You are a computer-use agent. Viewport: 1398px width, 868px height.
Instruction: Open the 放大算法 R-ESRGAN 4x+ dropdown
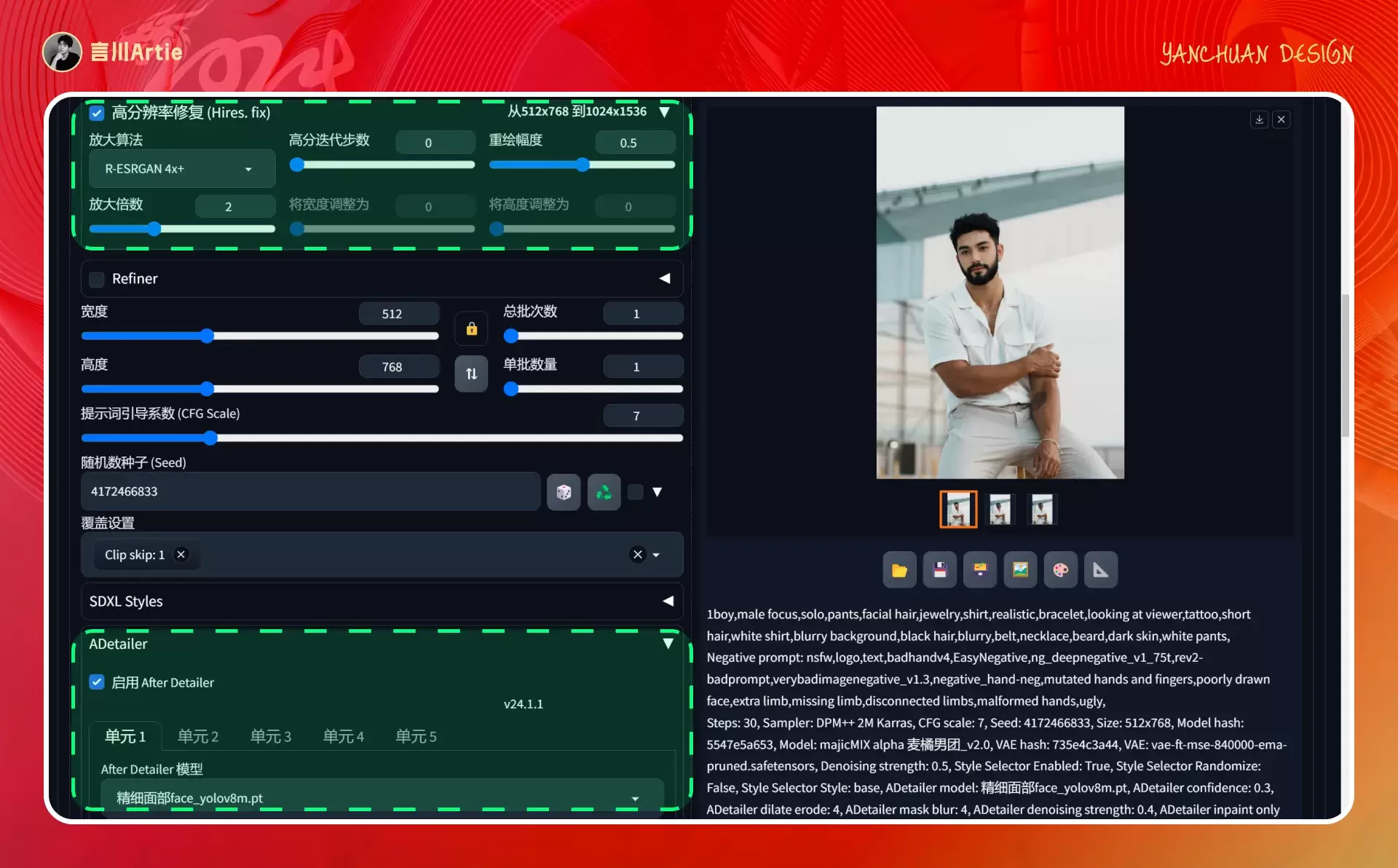coord(182,169)
